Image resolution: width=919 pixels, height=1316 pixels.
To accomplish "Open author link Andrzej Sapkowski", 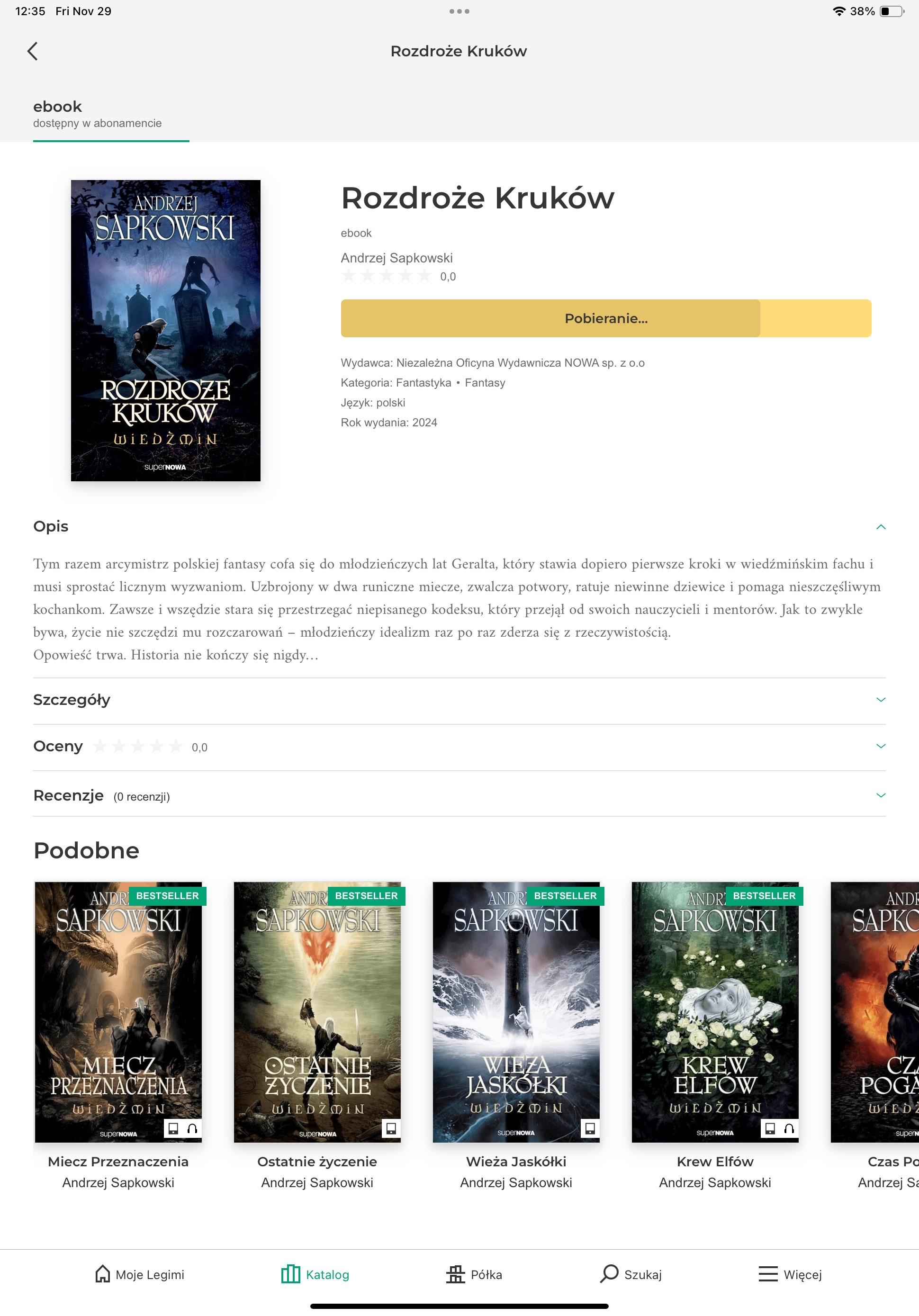I will (x=396, y=258).
